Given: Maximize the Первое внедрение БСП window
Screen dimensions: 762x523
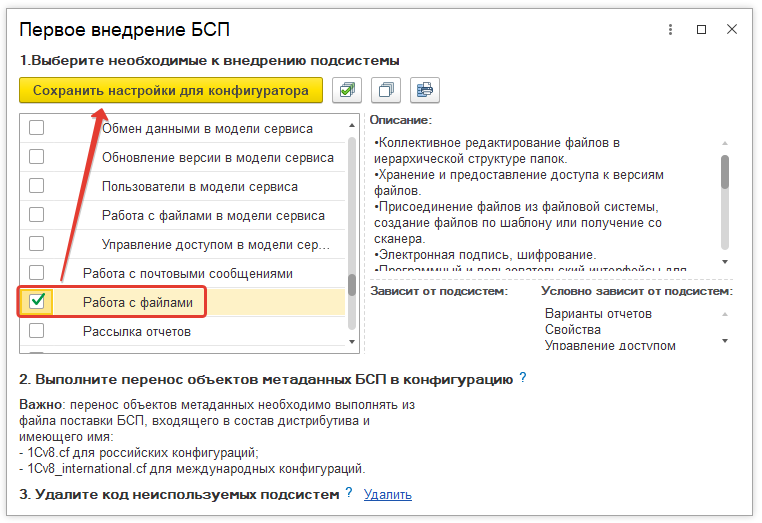Looking at the screenshot, I should tap(702, 30).
